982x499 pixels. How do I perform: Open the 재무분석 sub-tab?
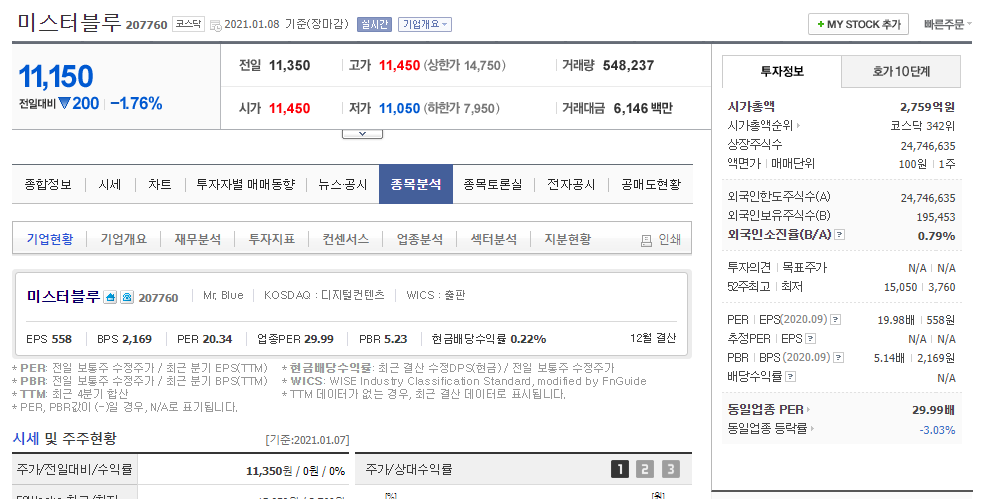click(197, 239)
